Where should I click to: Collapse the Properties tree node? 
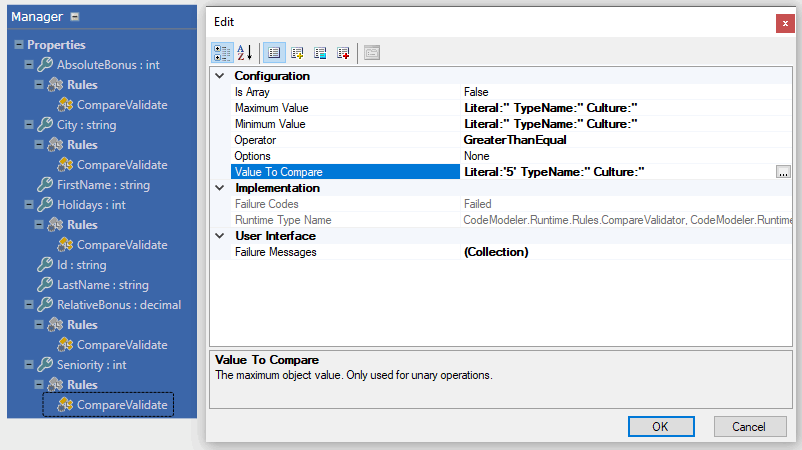tap(19, 44)
